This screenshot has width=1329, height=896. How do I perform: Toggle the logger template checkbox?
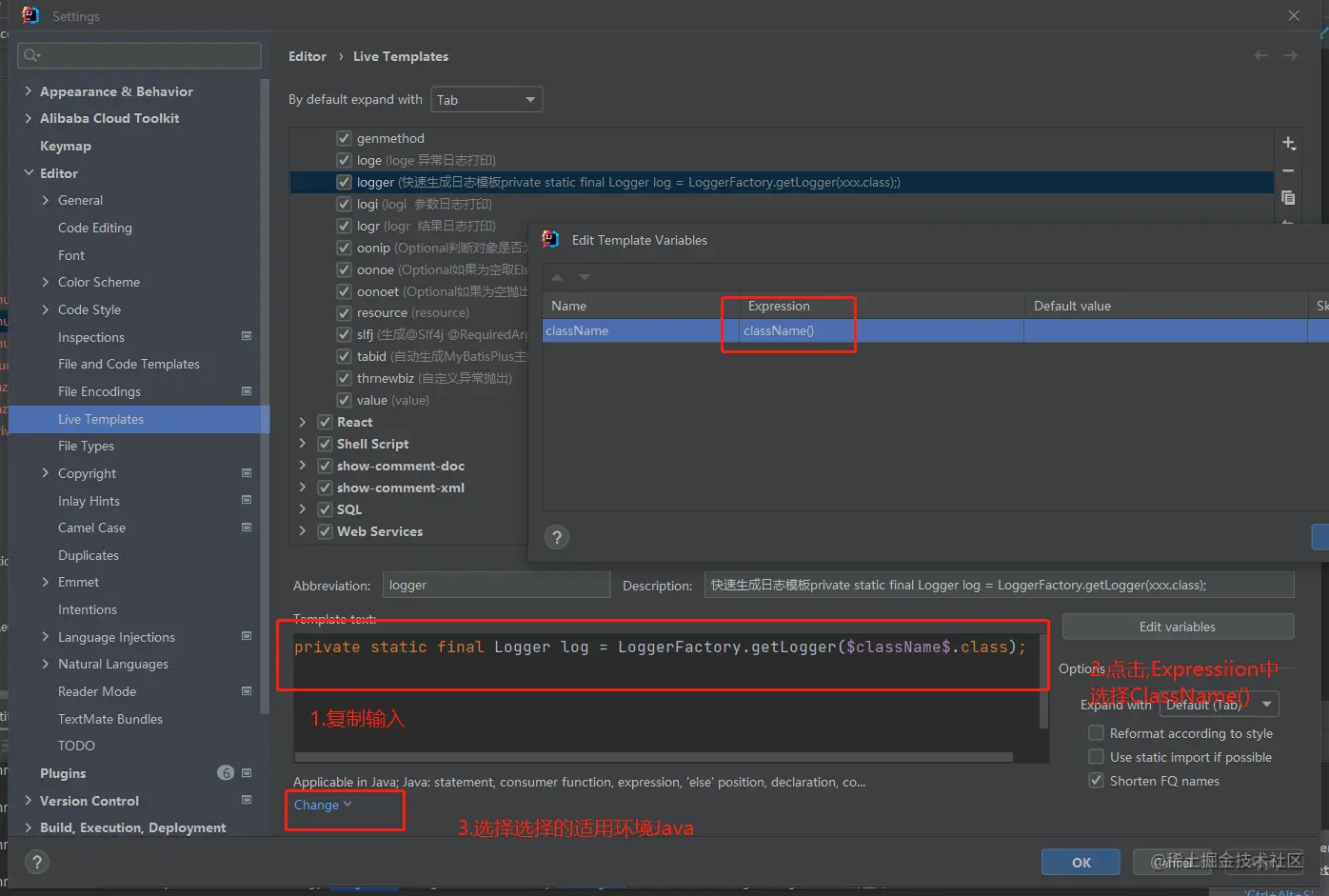(x=344, y=182)
